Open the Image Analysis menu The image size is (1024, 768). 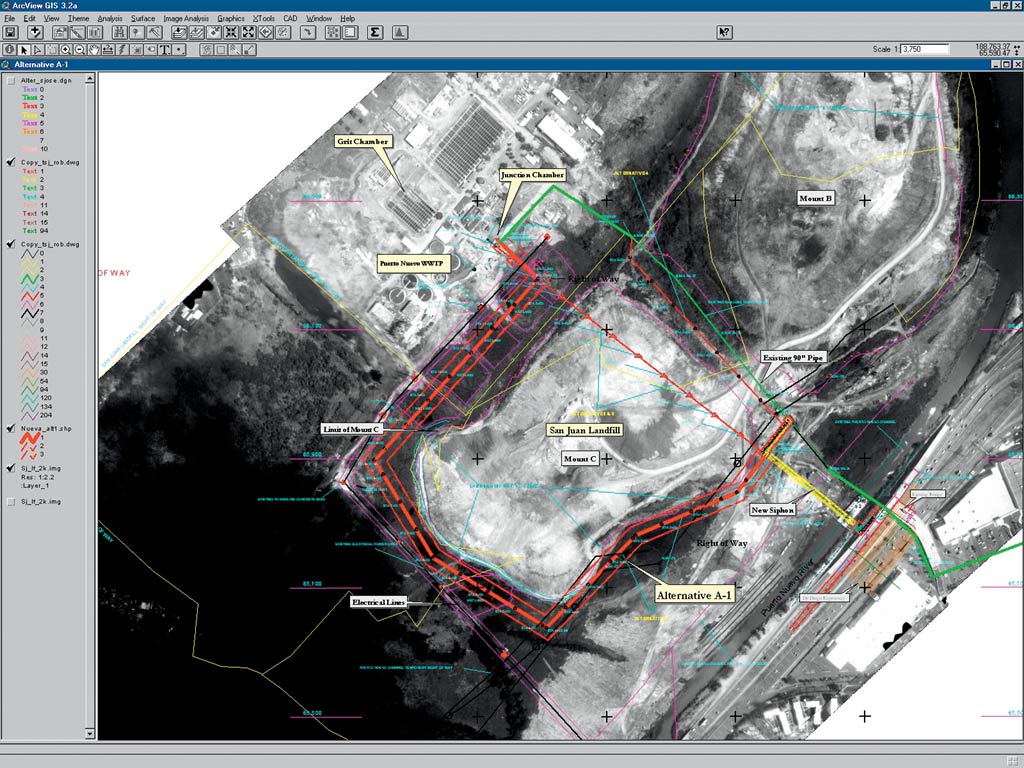pos(186,18)
